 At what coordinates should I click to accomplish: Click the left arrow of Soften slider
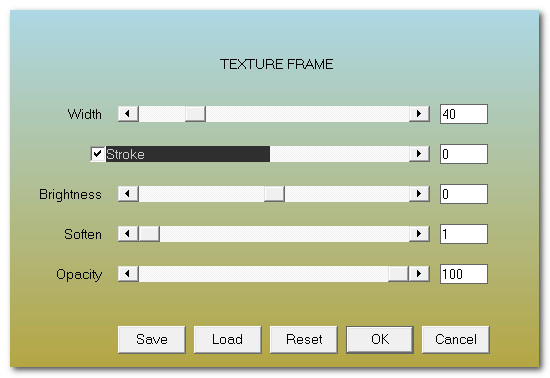[x=128, y=234]
